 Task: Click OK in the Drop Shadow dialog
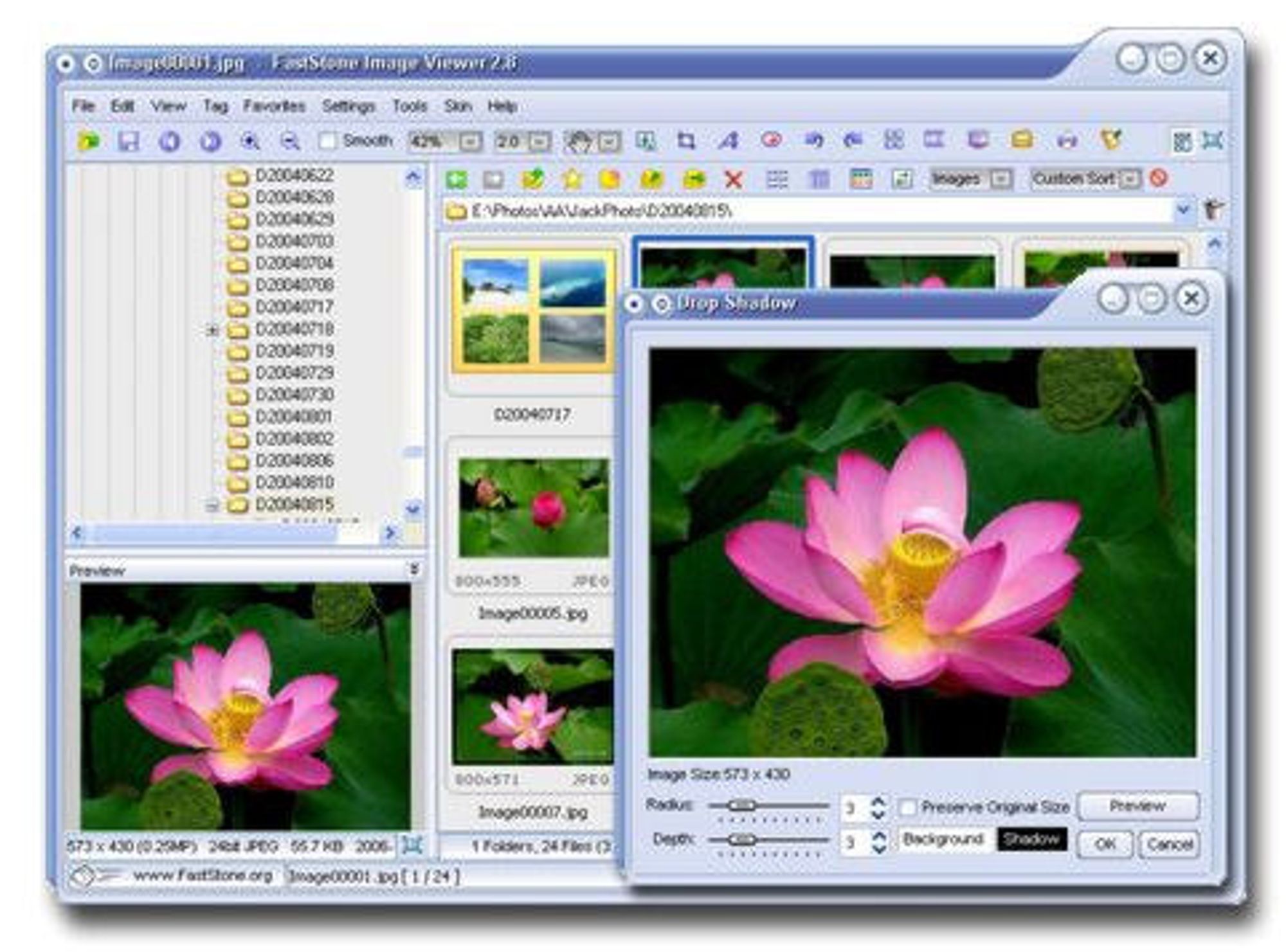1105,843
